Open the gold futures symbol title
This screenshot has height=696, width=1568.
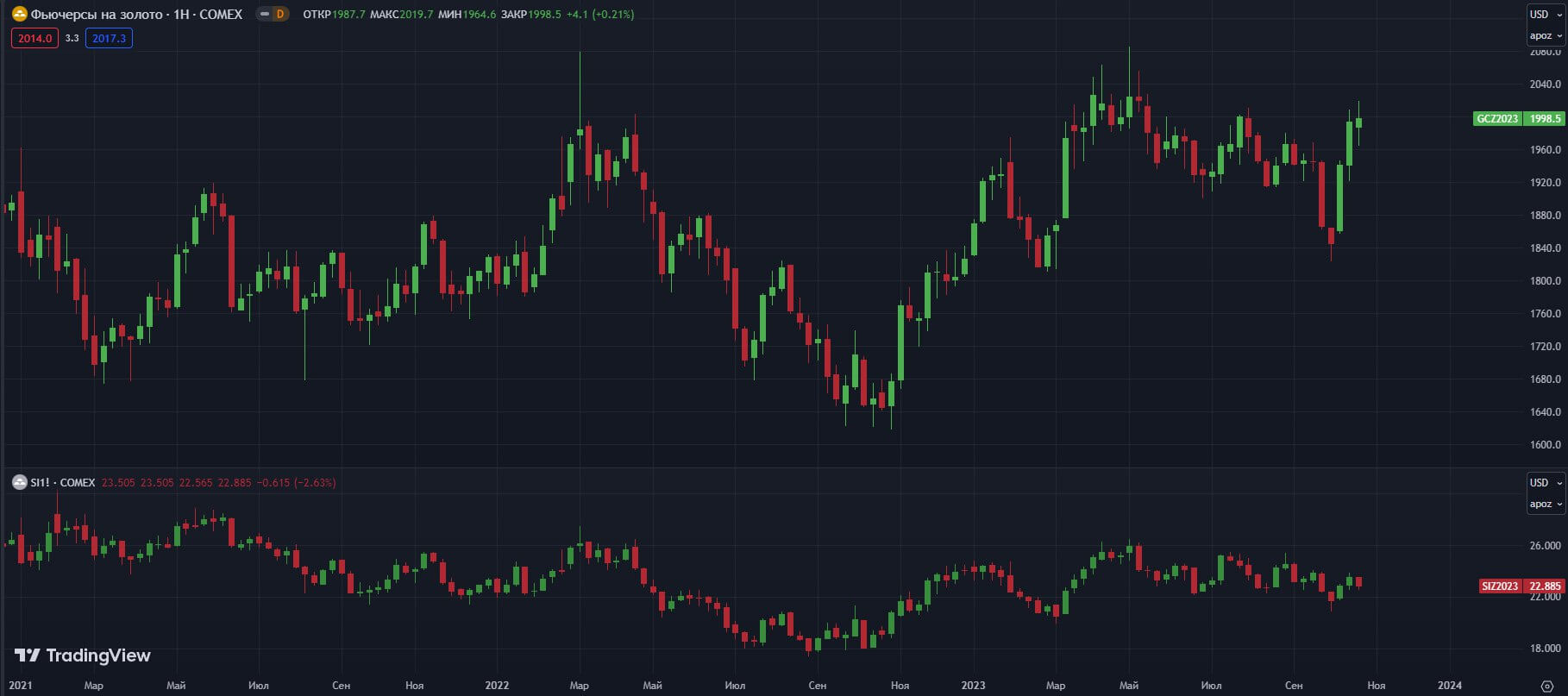pyautogui.click(x=136, y=14)
